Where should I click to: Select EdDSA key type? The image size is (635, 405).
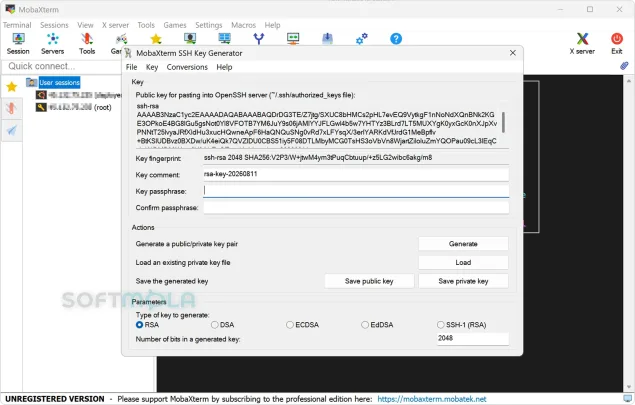coord(365,325)
